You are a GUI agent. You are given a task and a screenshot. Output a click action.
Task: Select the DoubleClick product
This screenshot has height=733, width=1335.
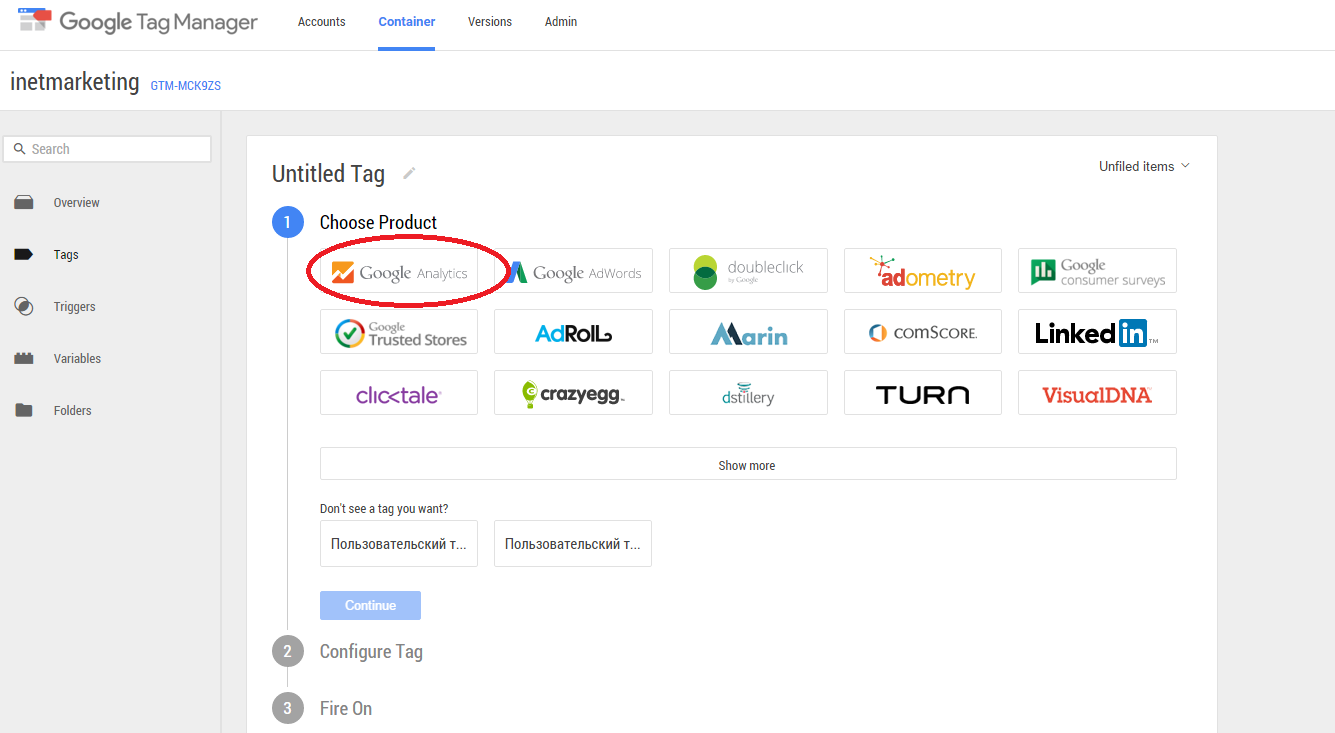click(x=748, y=271)
